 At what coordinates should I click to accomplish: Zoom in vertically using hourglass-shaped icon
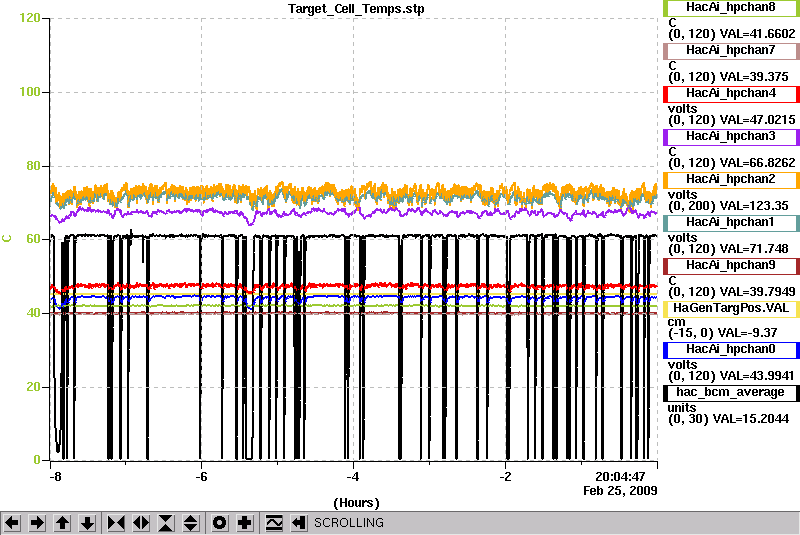(x=166, y=523)
